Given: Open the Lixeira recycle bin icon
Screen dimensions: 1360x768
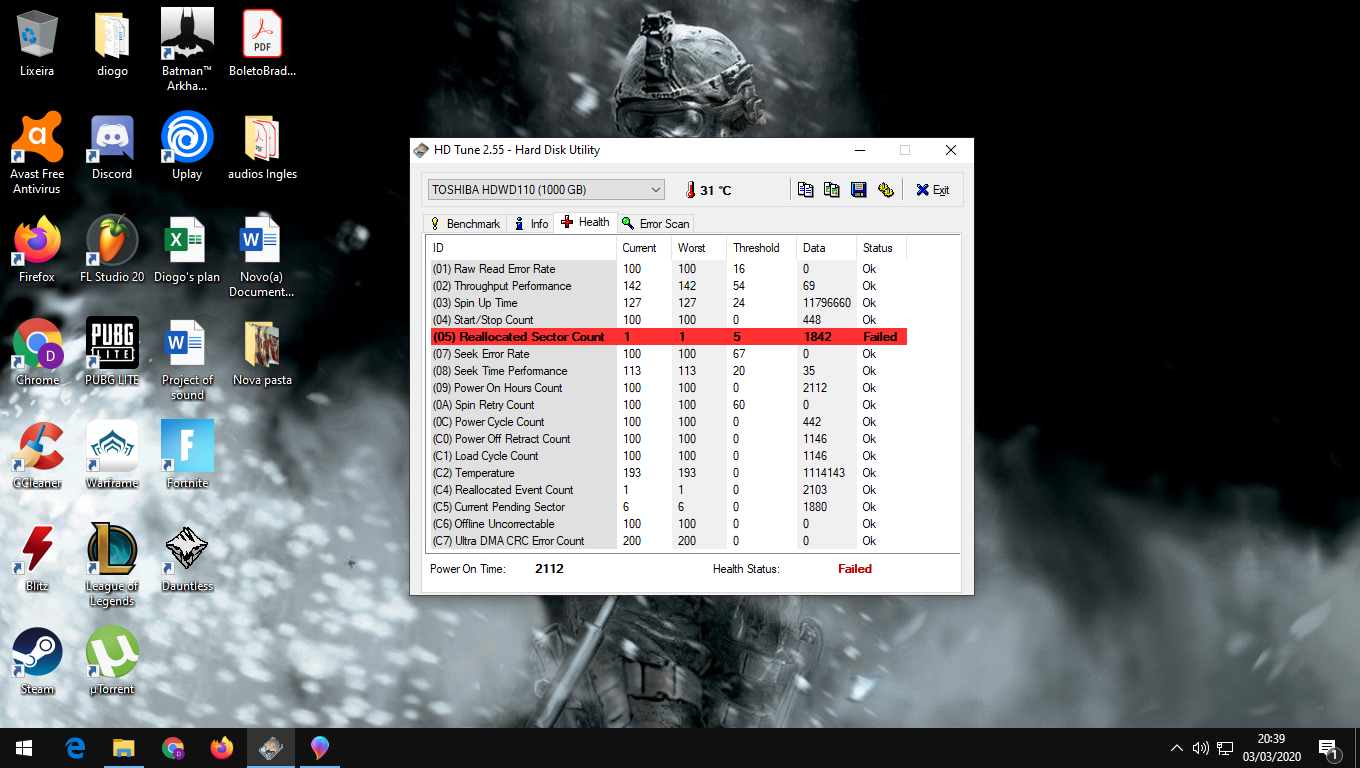Looking at the screenshot, I should tap(37, 45).
